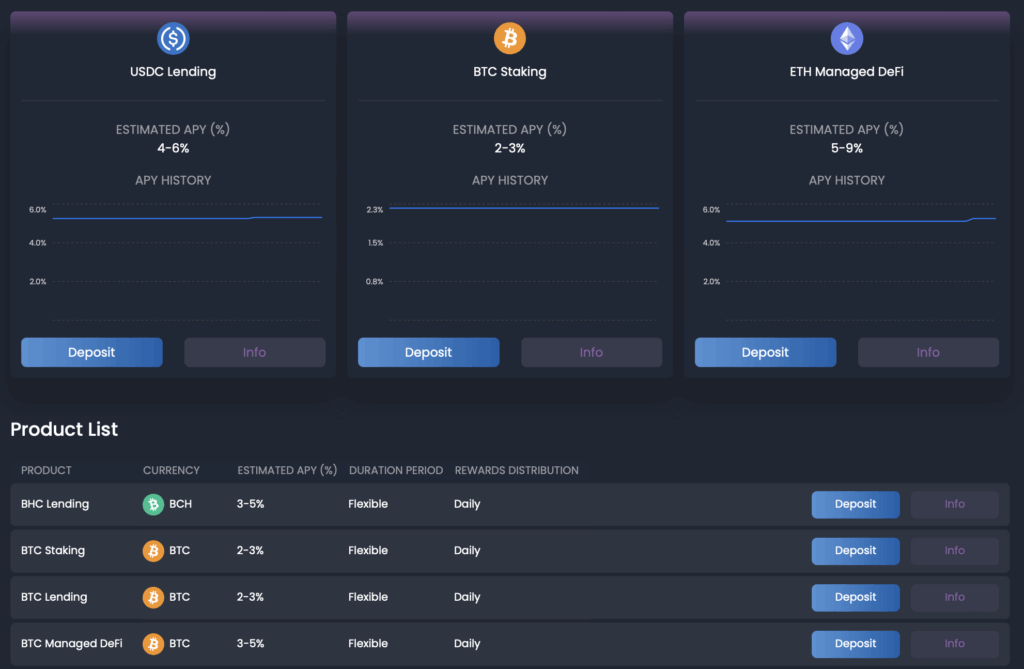The image size is (1024, 669).
Task: Open Info for USDC Lending card
Action: click(255, 352)
